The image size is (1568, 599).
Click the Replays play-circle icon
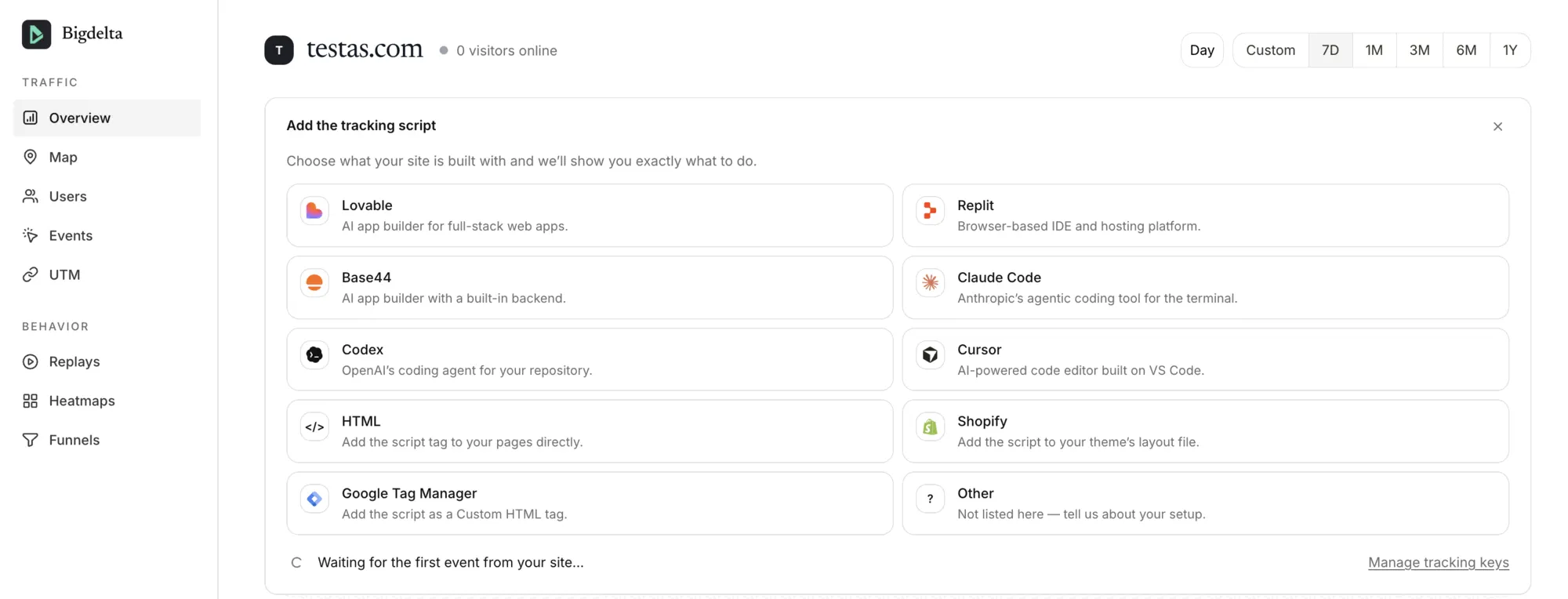(x=31, y=361)
